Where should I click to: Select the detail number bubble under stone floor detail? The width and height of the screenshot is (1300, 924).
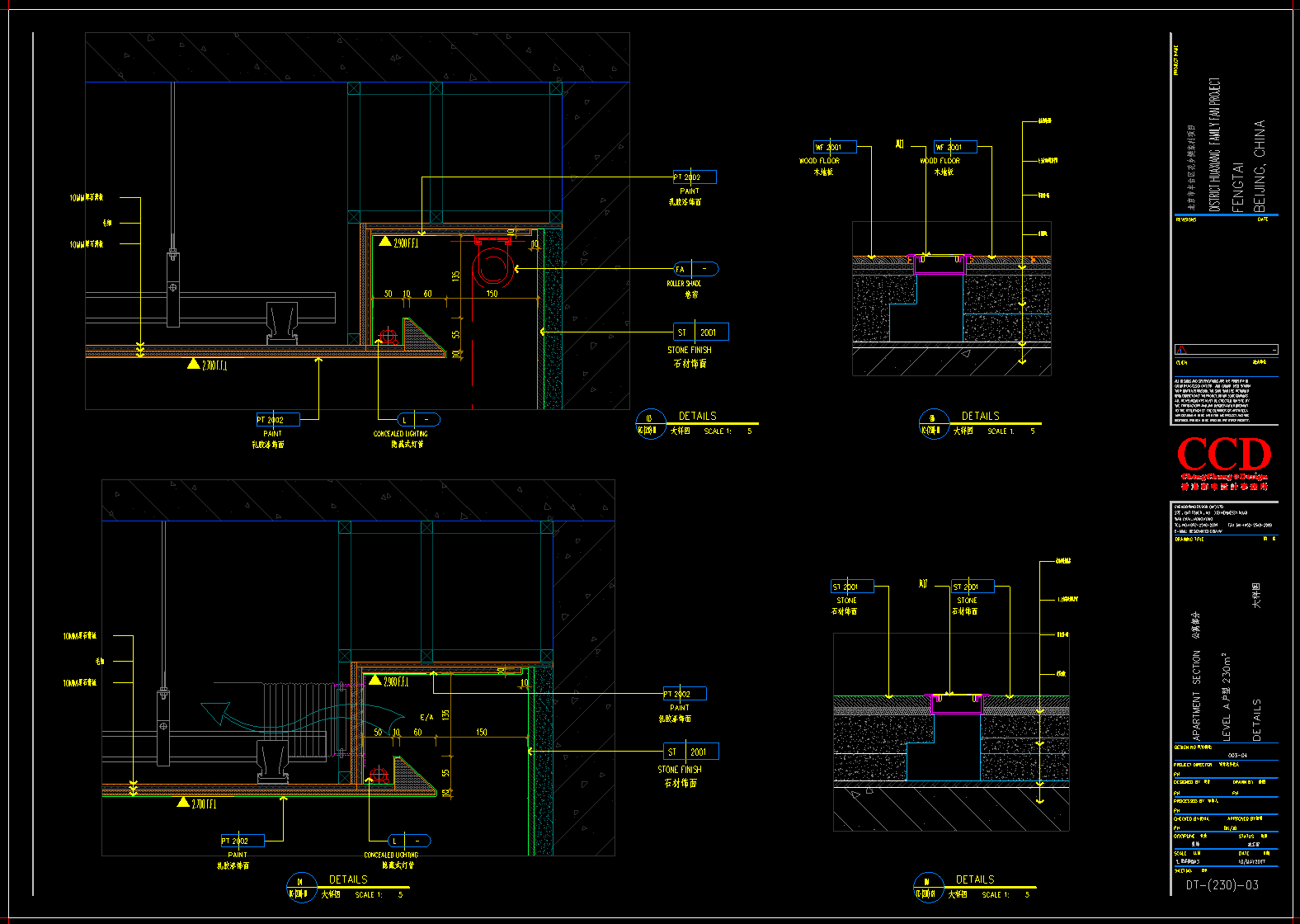pos(927,888)
